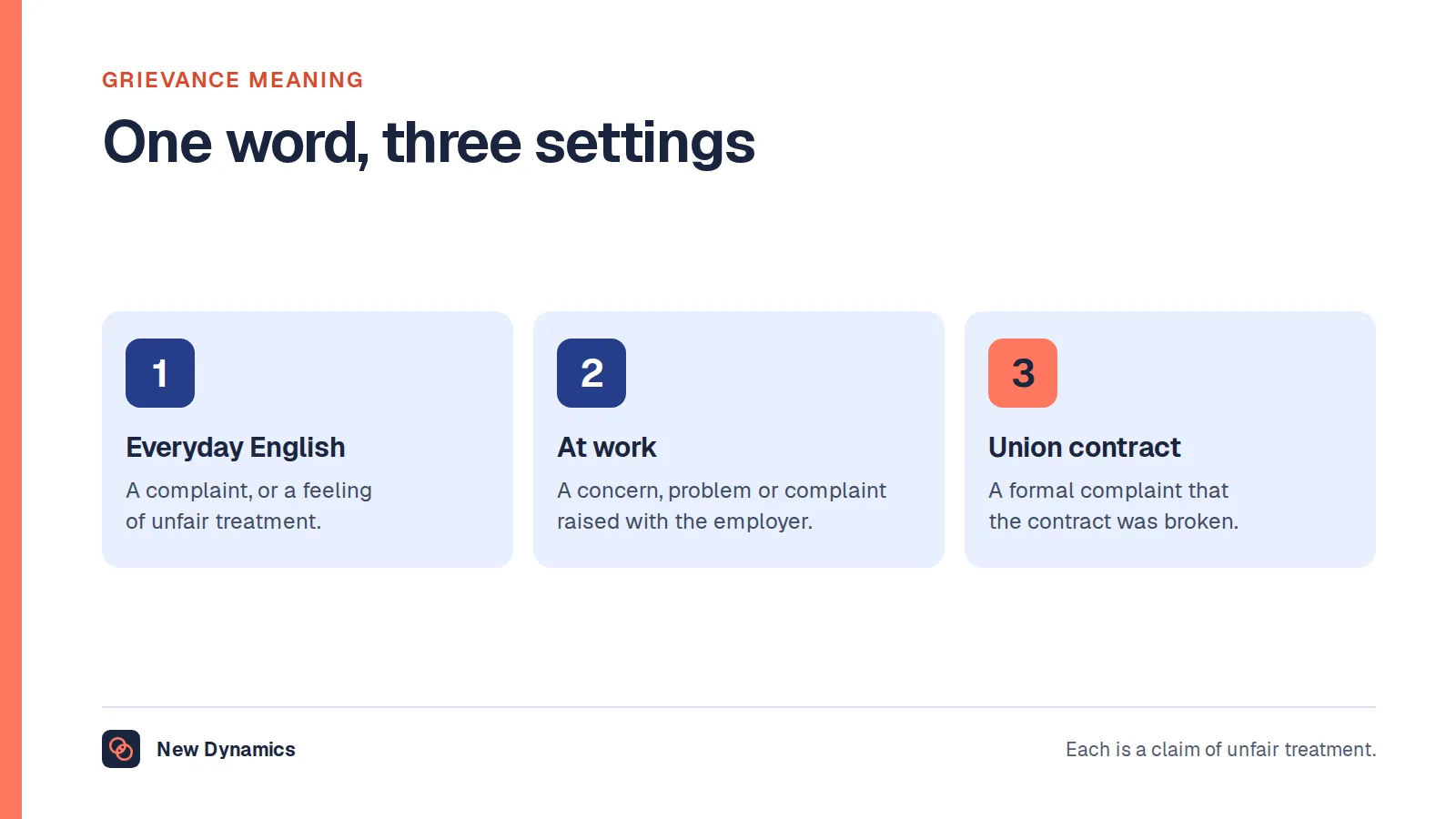Click the footer note about unfair treatment
Image resolution: width=1456 pixels, height=819 pixels.
click(x=1220, y=749)
